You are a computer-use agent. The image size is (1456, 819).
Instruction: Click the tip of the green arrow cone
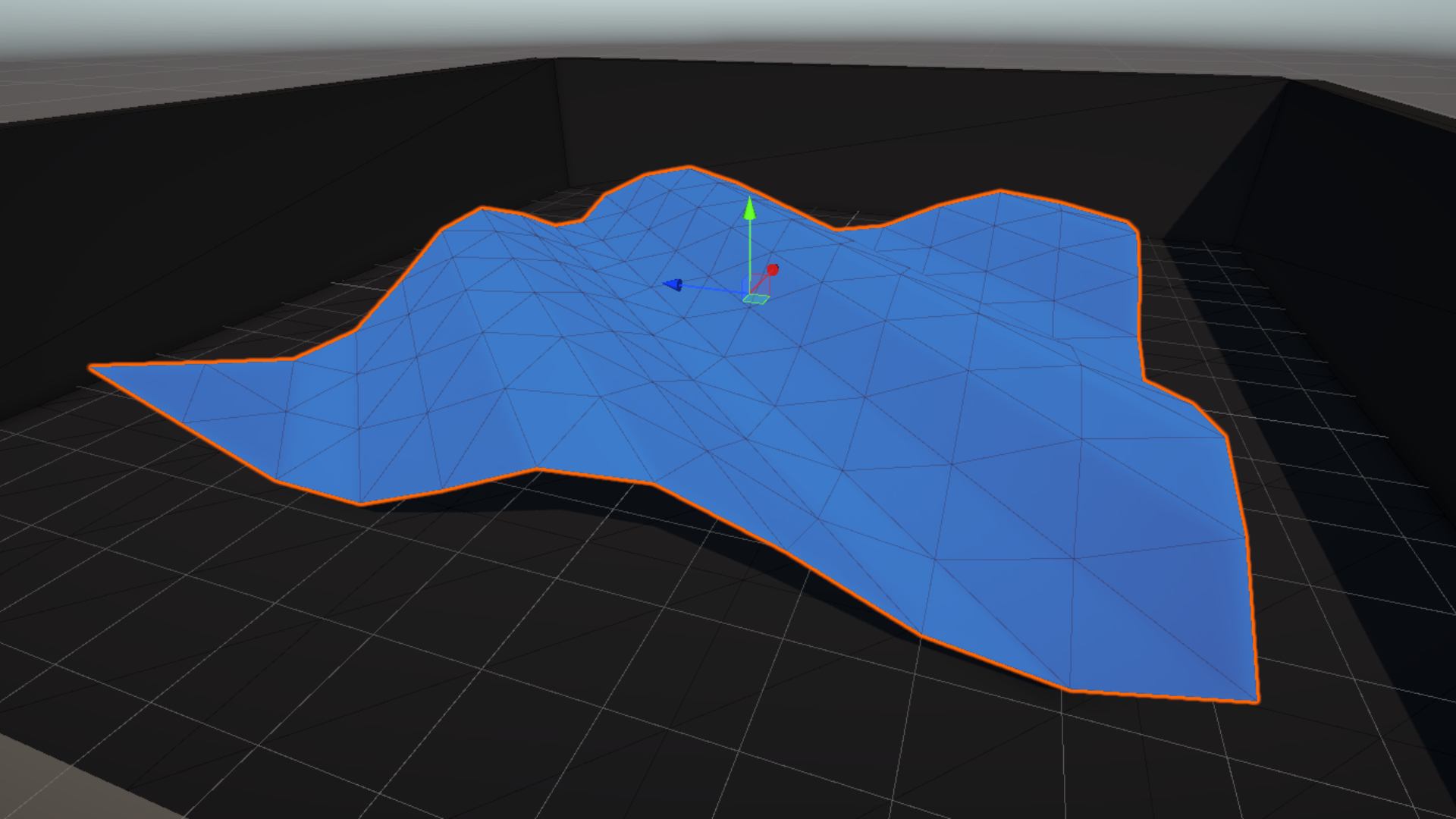click(x=749, y=199)
